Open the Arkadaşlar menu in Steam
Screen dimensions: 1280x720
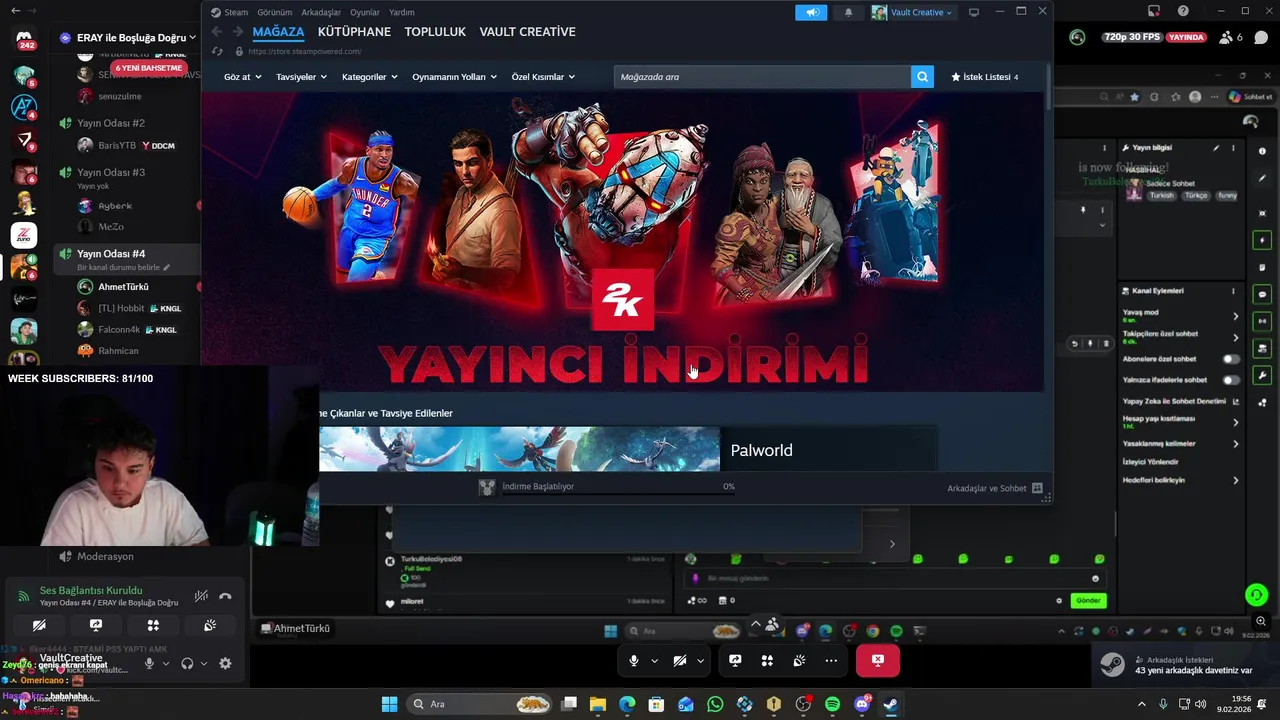pos(321,12)
